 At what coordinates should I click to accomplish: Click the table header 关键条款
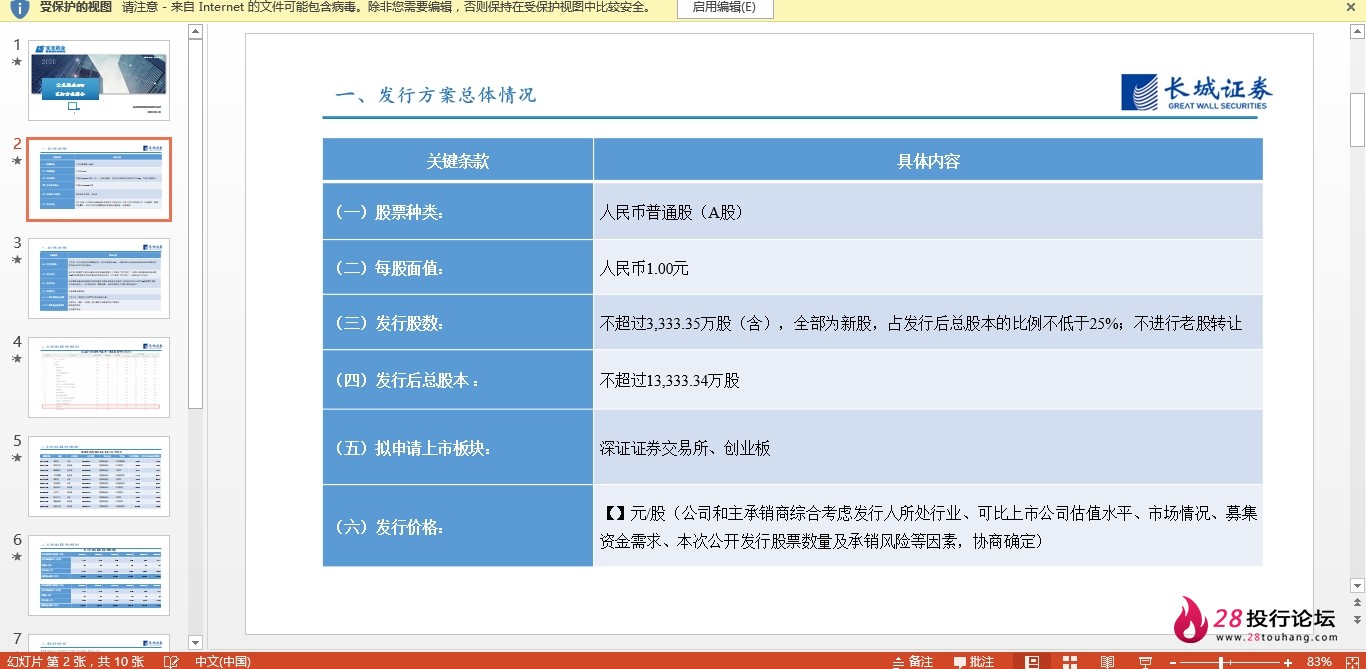(458, 161)
